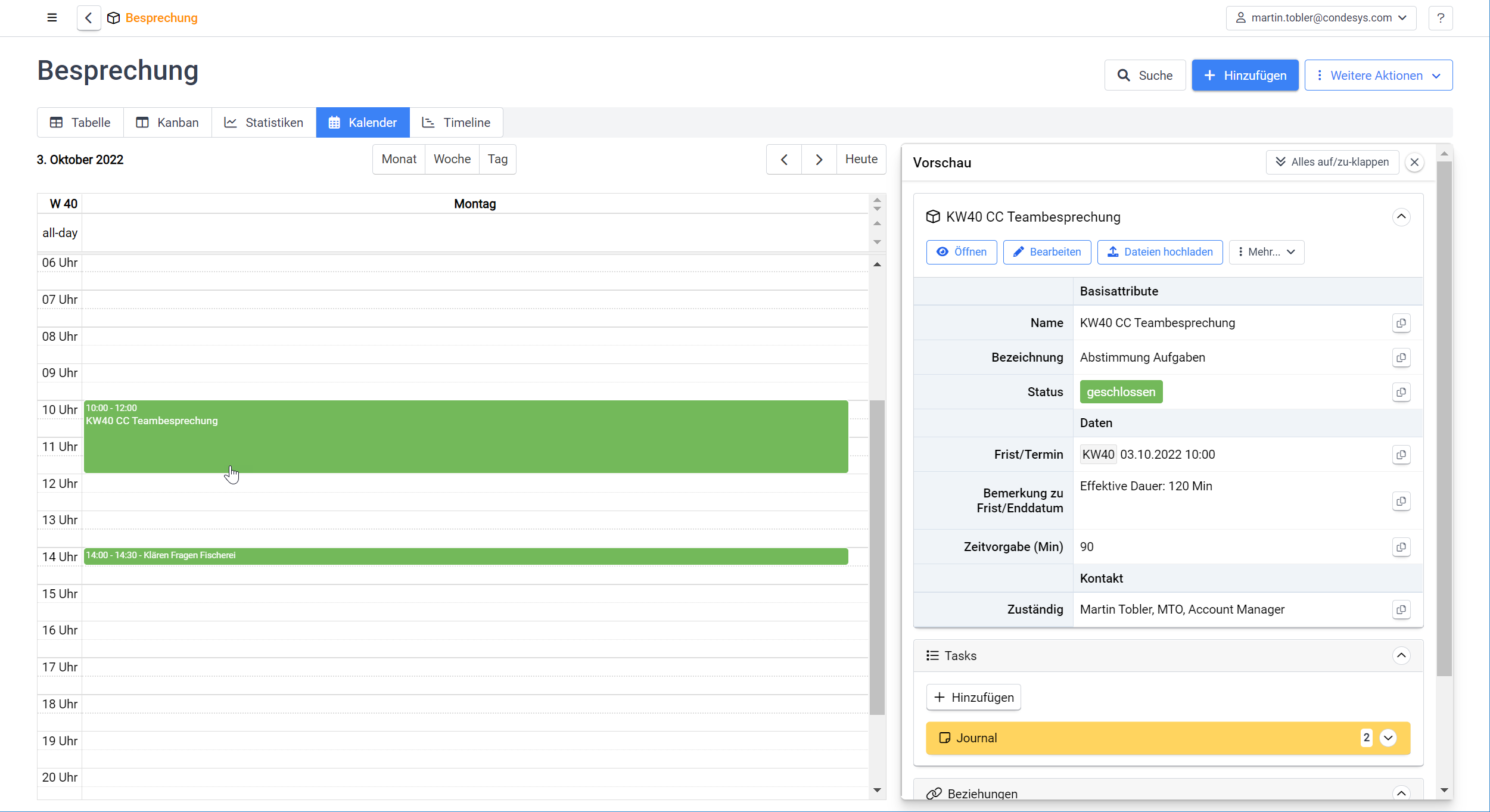Select the Kalender tab

(363, 123)
